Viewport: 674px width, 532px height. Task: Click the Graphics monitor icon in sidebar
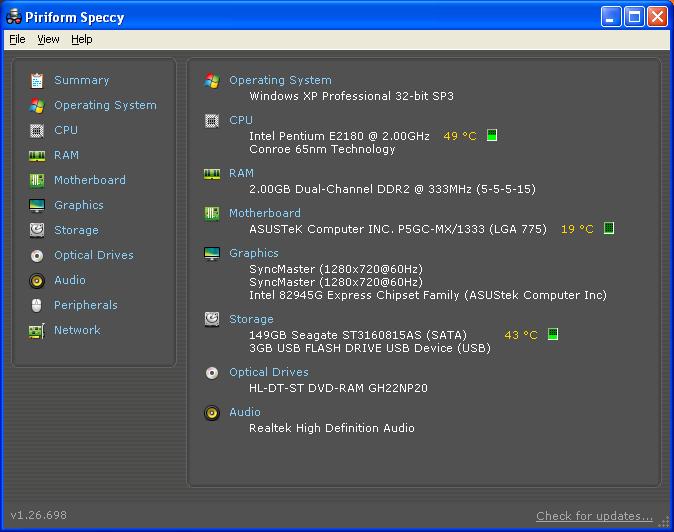click(x=37, y=205)
